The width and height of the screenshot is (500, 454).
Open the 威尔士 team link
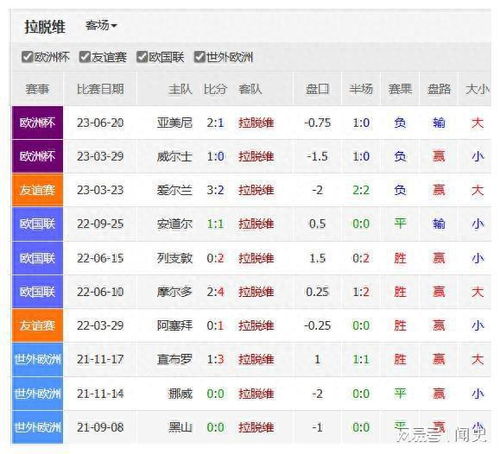click(x=175, y=157)
